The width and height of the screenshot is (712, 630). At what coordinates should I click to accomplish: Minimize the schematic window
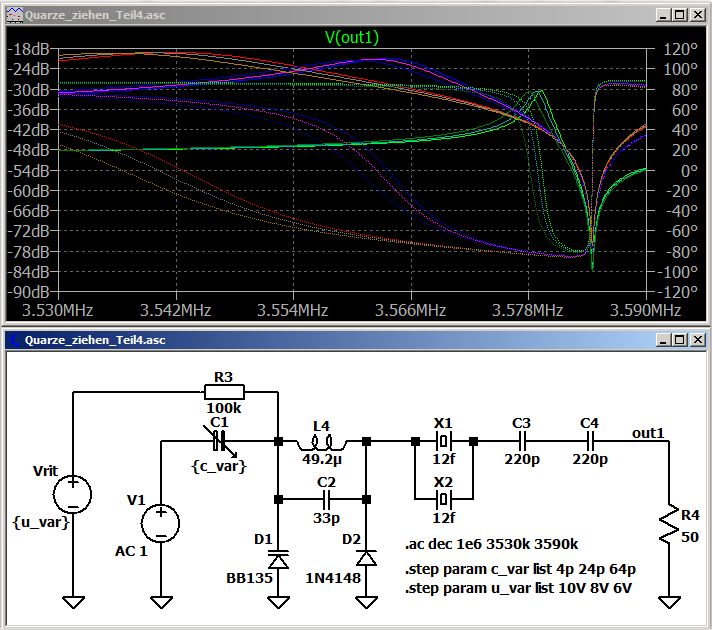(x=663, y=340)
